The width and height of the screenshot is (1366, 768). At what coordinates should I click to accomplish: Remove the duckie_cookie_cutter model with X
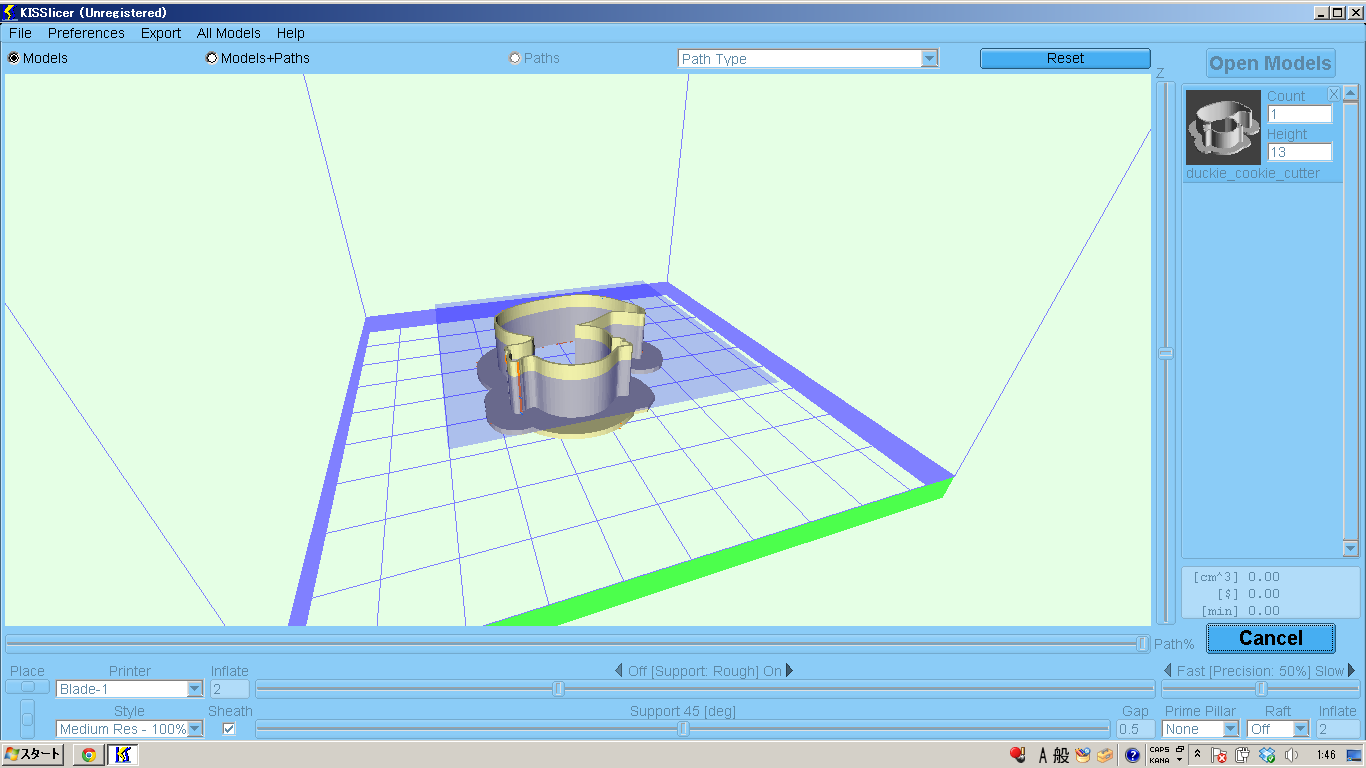coord(1333,94)
